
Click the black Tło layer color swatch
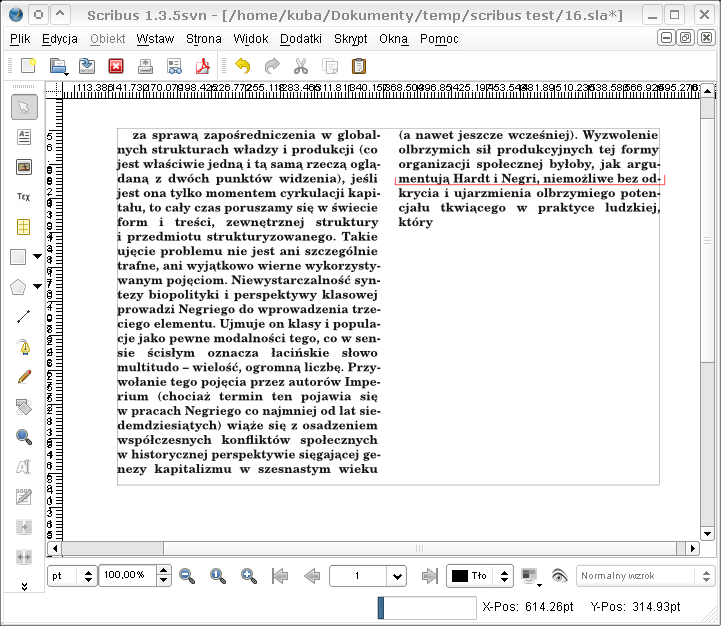(460, 576)
